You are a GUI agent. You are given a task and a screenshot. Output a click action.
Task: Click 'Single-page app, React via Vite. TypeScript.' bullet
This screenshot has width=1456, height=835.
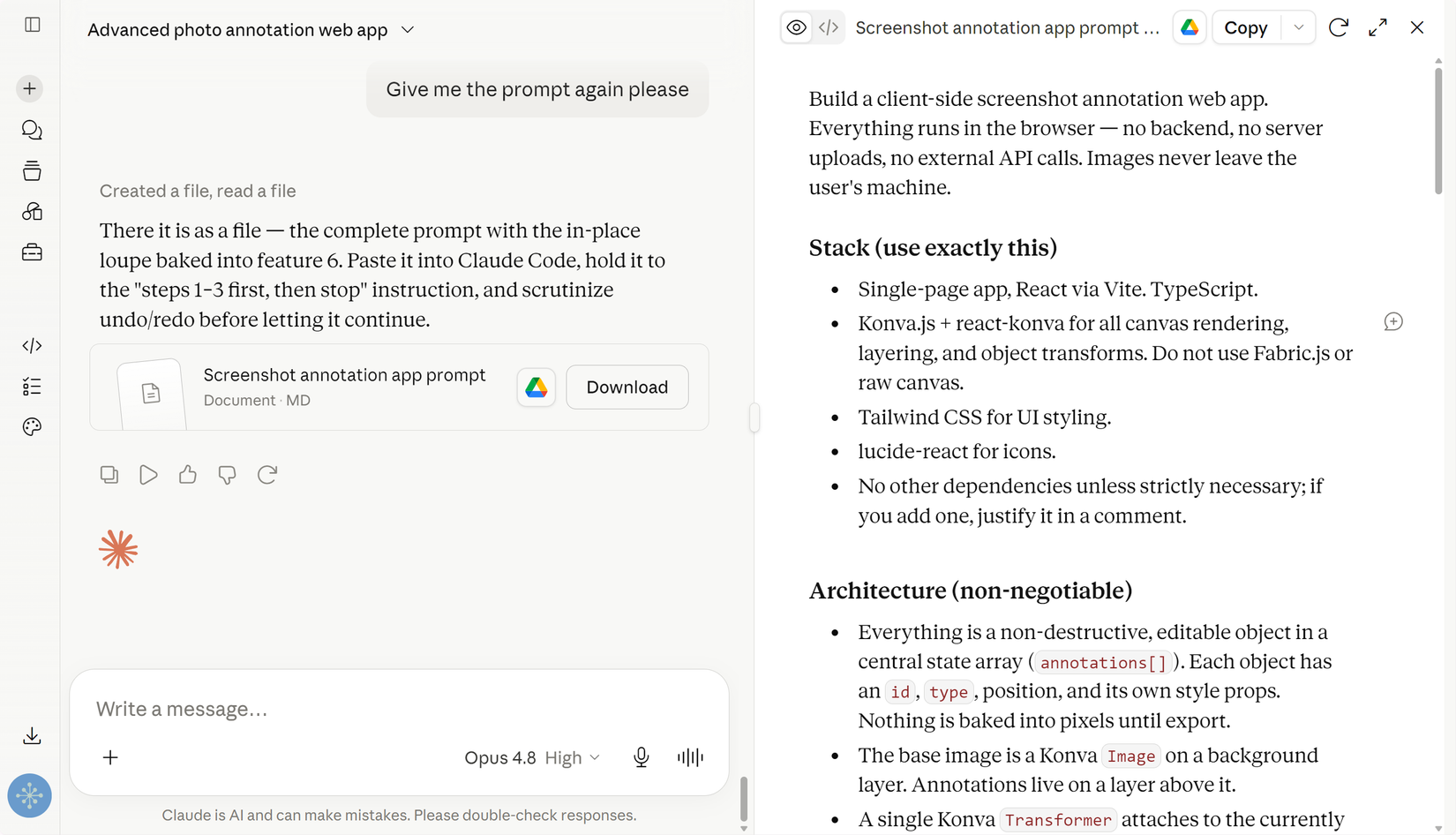[x=1058, y=290]
